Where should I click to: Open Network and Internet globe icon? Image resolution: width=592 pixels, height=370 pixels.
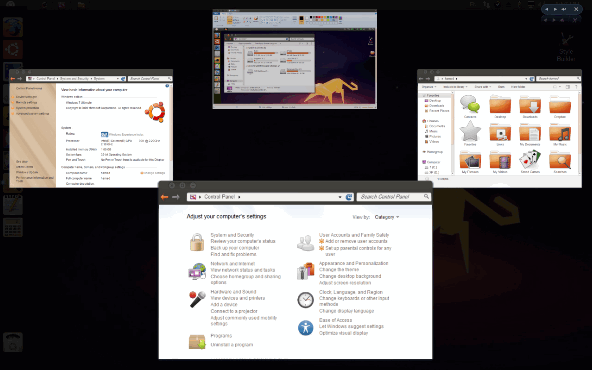197,271
